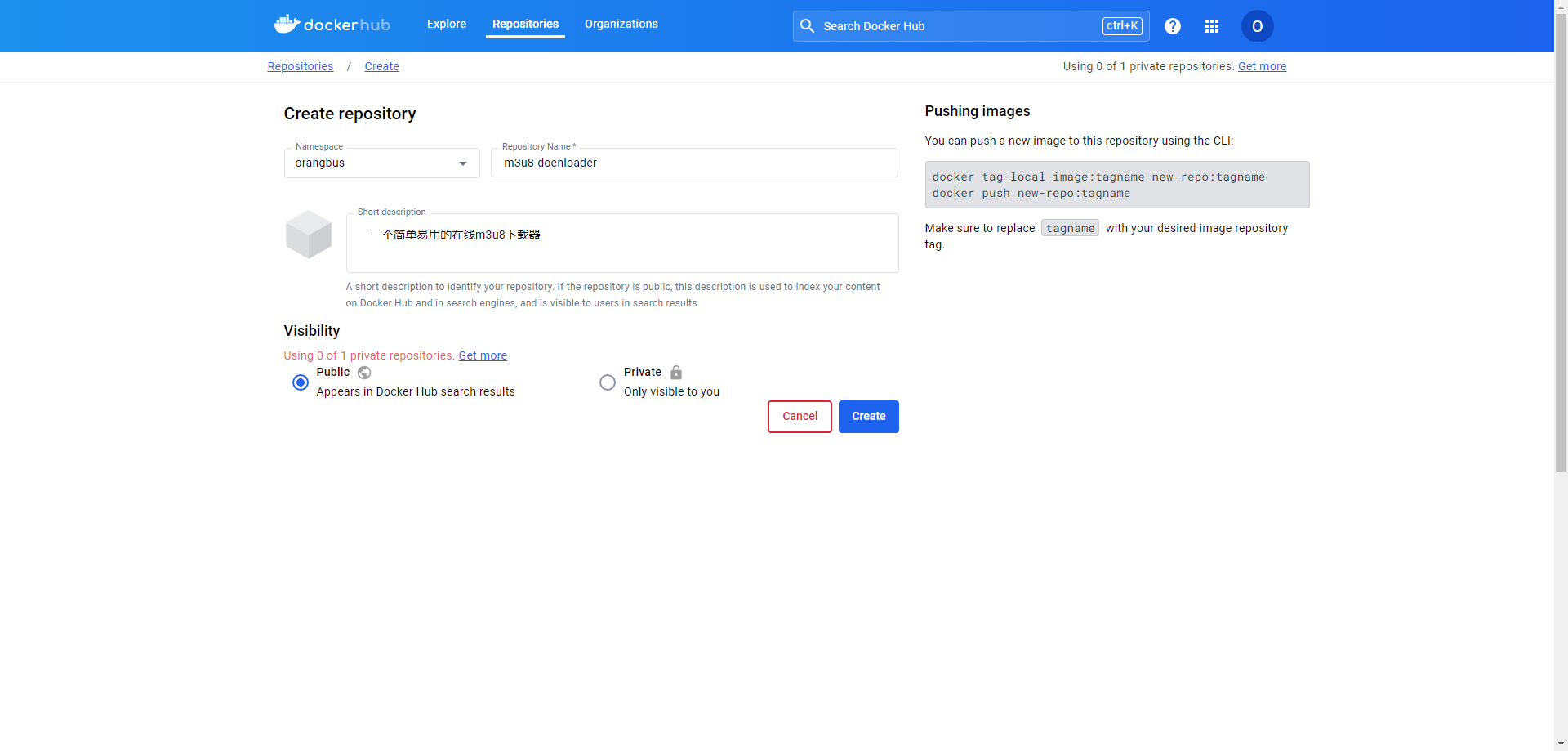Open the user account avatar menu

(x=1257, y=26)
